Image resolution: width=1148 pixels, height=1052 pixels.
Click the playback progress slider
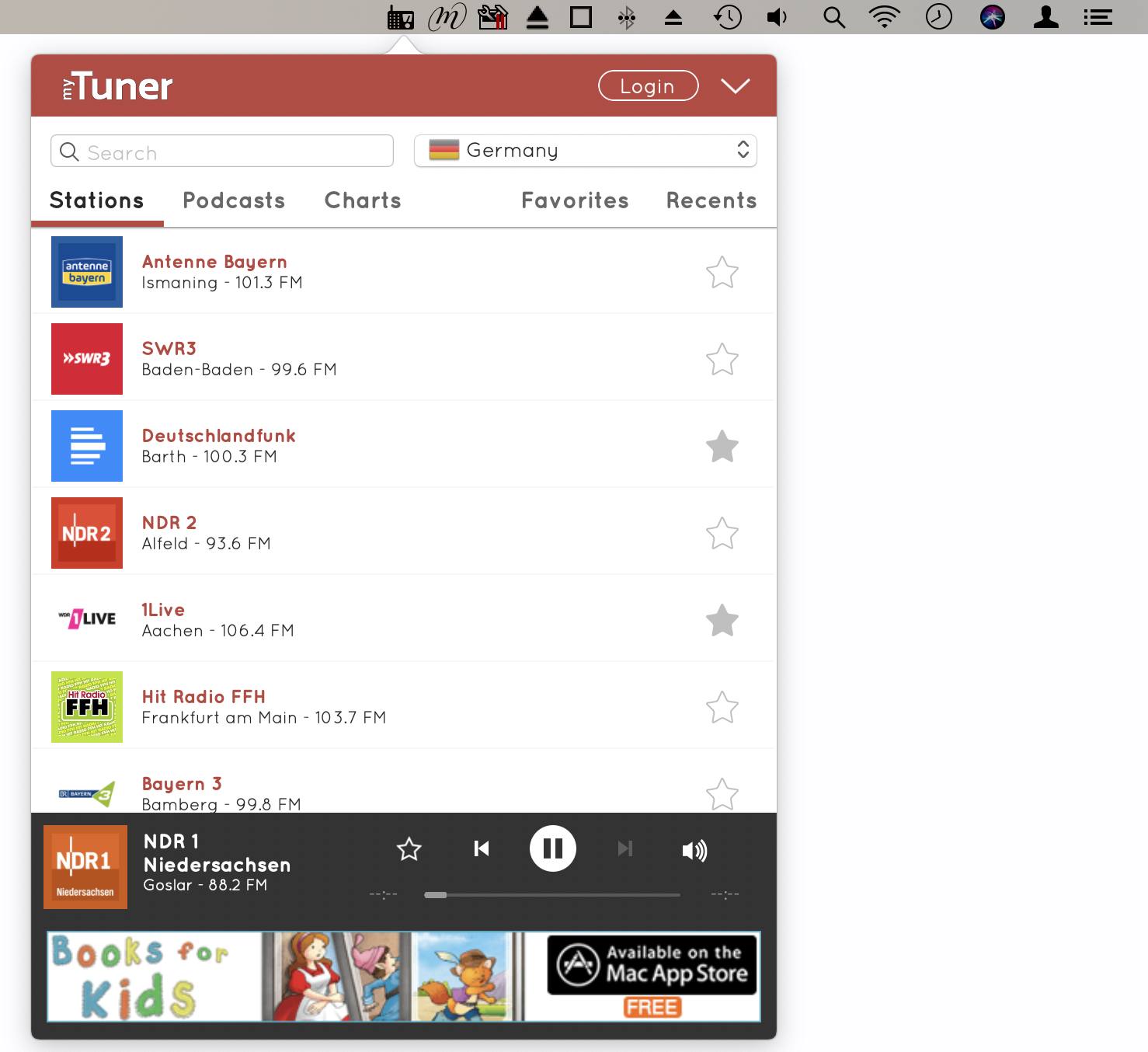552,895
